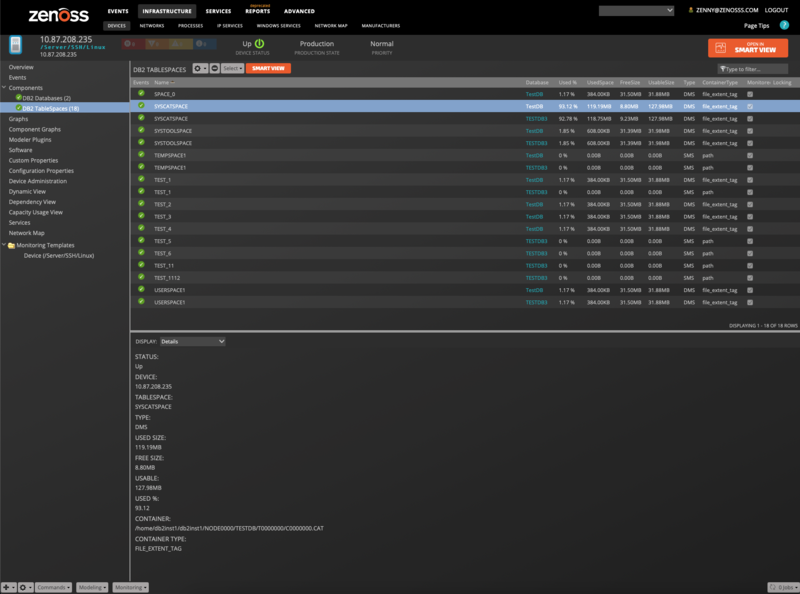The image size is (800, 594).
Task: Open the Events main menu
Action: pos(118,11)
